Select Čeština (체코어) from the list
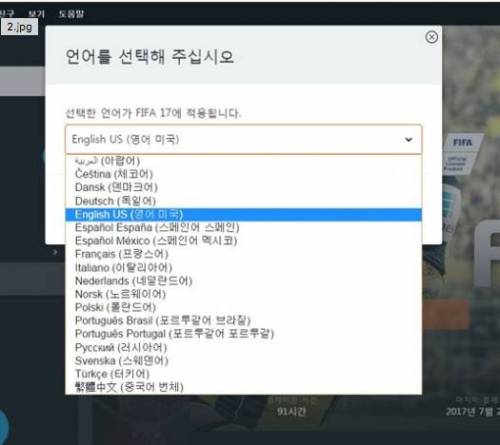This screenshot has height=445, width=500. [x=243, y=174]
